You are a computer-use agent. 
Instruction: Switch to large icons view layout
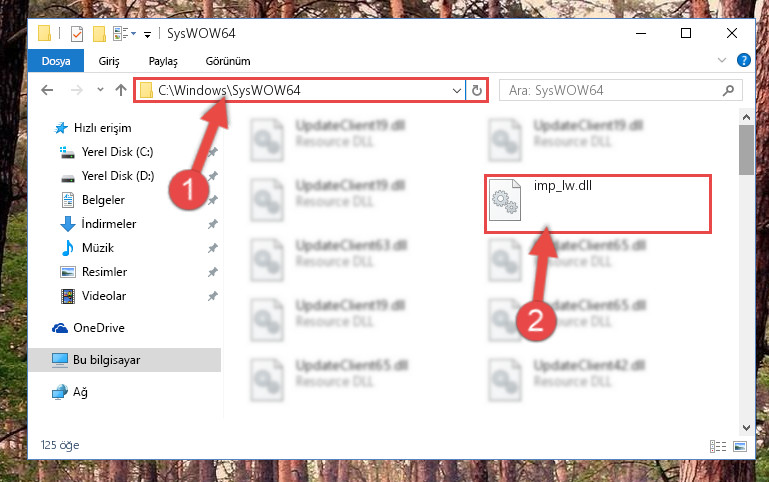coord(740,446)
